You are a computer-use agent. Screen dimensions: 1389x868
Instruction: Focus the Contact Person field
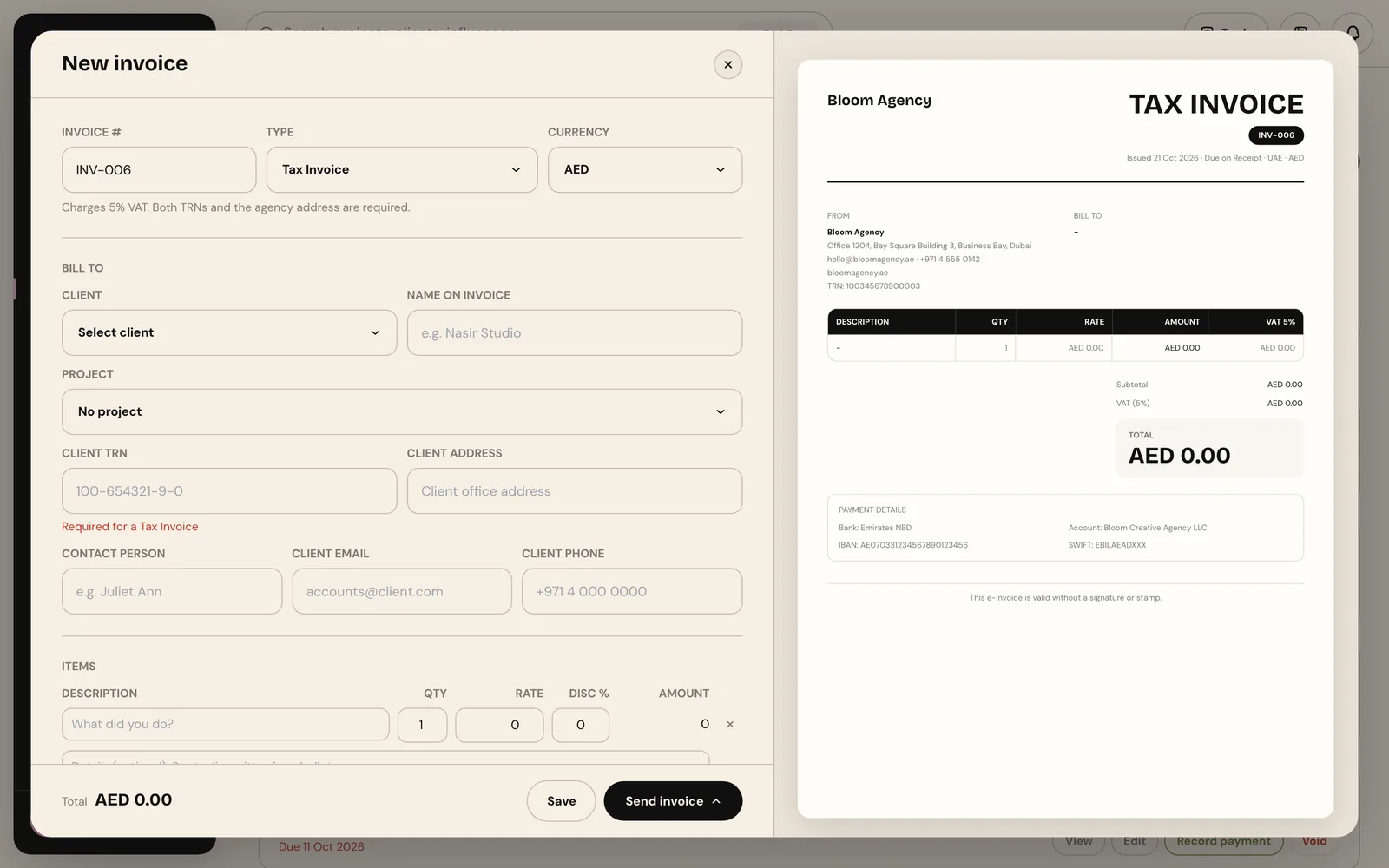tap(172, 591)
